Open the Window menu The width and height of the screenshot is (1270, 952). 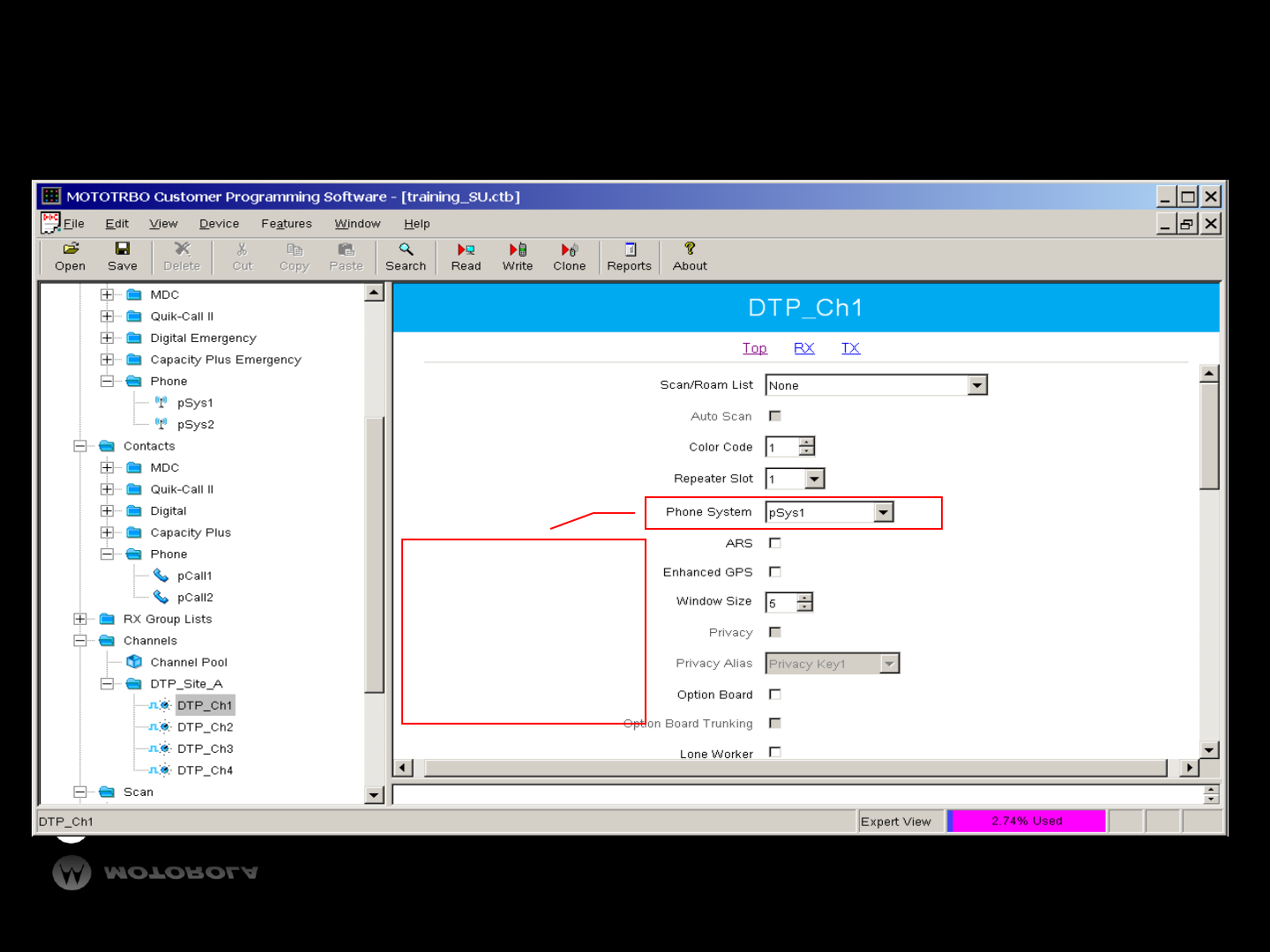click(357, 224)
